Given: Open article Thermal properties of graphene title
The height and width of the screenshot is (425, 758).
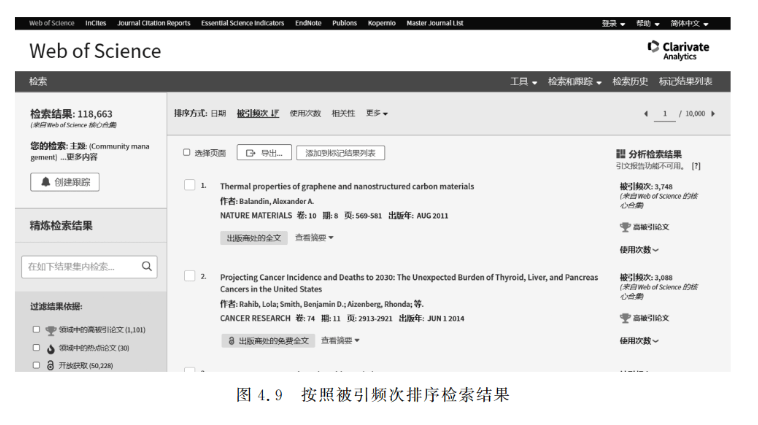Looking at the screenshot, I should (x=347, y=186).
